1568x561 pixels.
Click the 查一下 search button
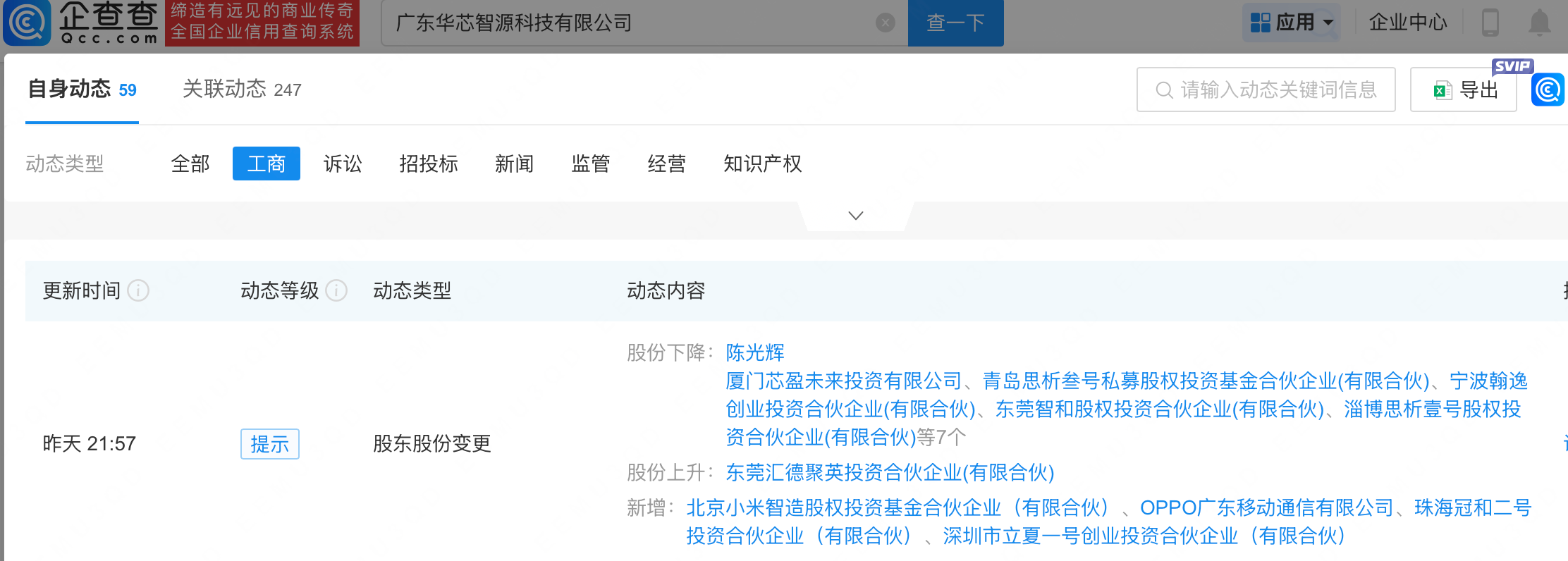[955, 23]
